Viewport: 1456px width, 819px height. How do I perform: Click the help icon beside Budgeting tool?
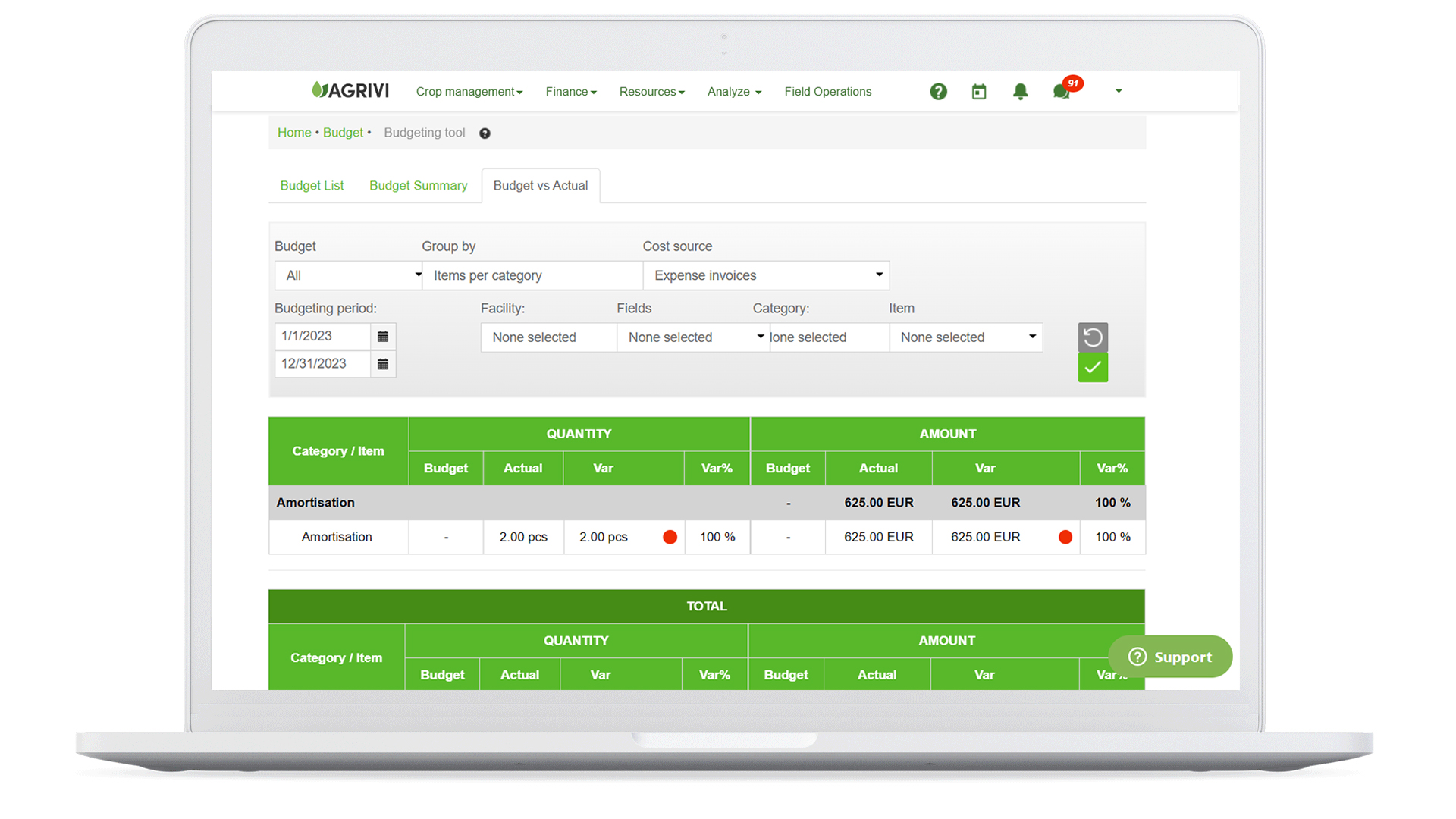[485, 133]
